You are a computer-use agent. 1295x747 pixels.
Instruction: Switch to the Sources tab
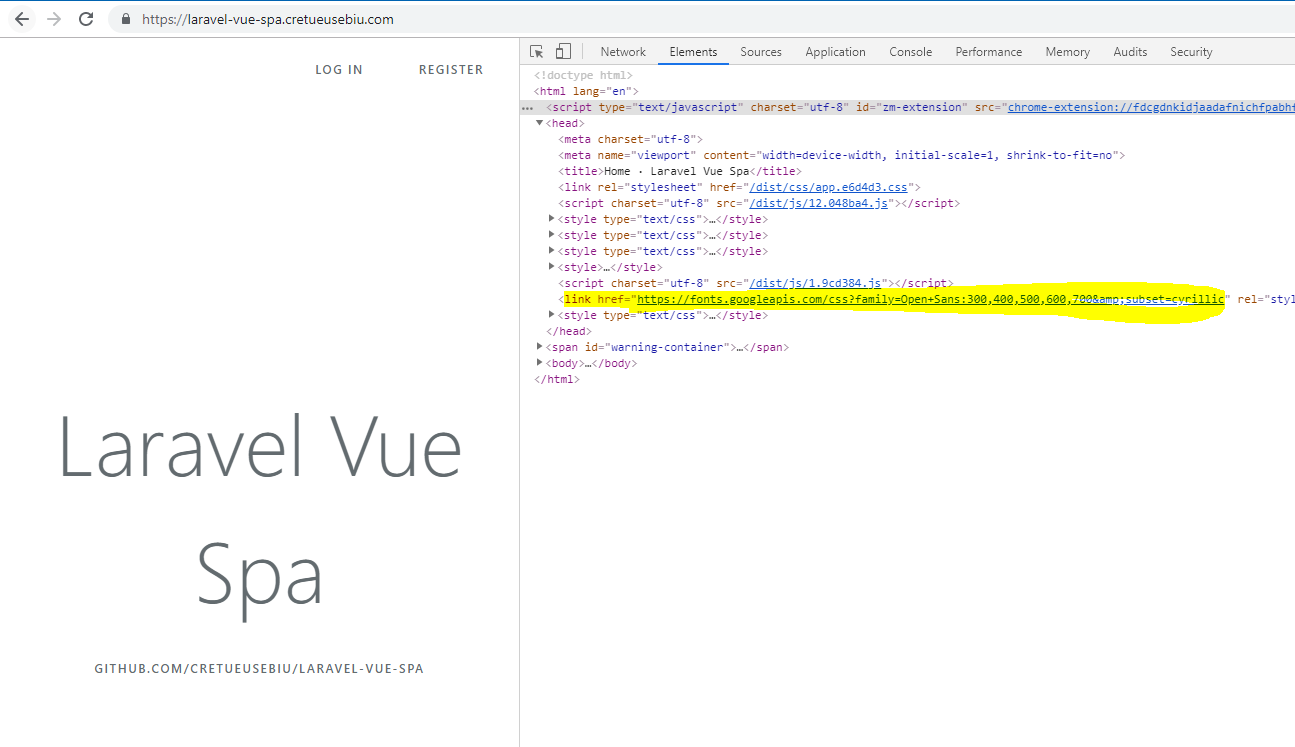click(760, 51)
